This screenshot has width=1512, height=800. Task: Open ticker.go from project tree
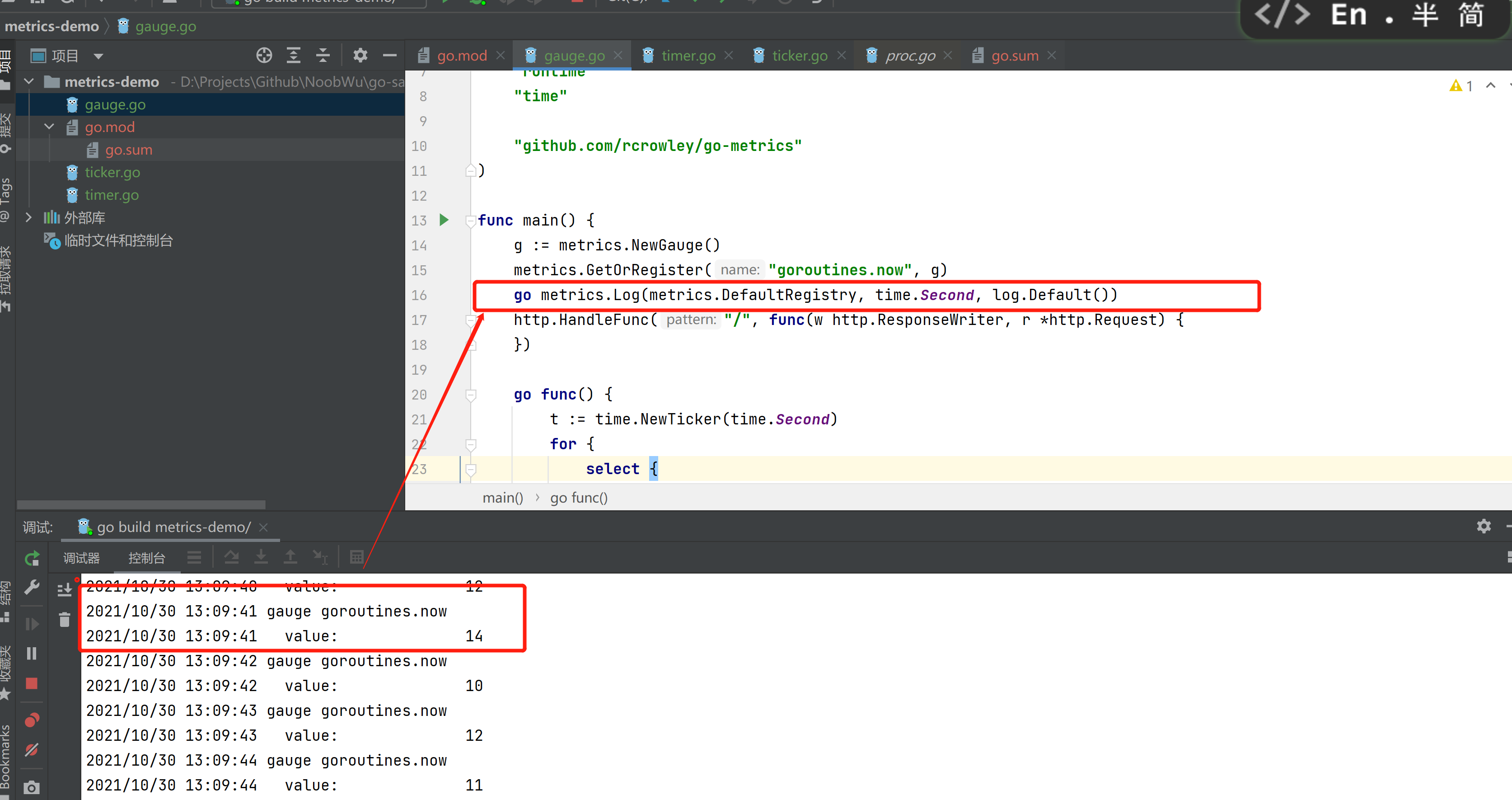112,172
